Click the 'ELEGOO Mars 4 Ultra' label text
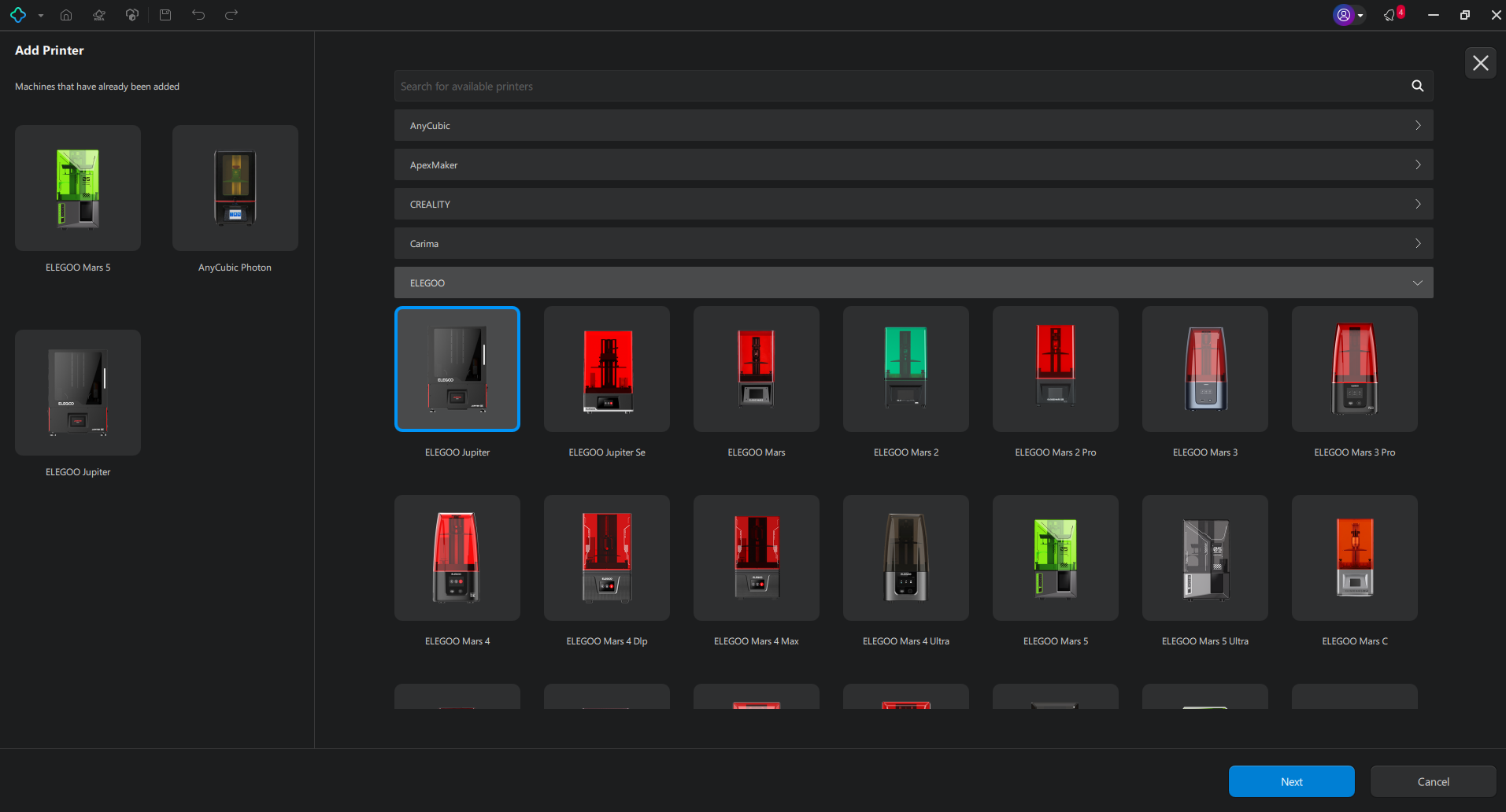This screenshot has width=1506, height=812. click(x=906, y=641)
